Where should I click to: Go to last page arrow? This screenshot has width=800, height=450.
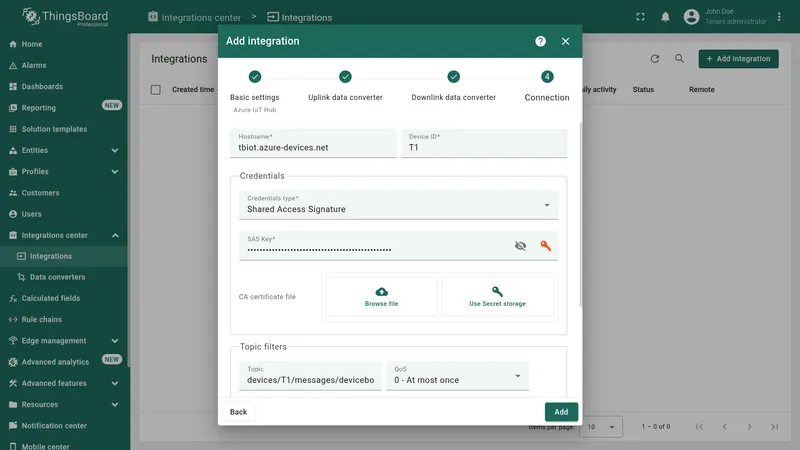[774, 427]
